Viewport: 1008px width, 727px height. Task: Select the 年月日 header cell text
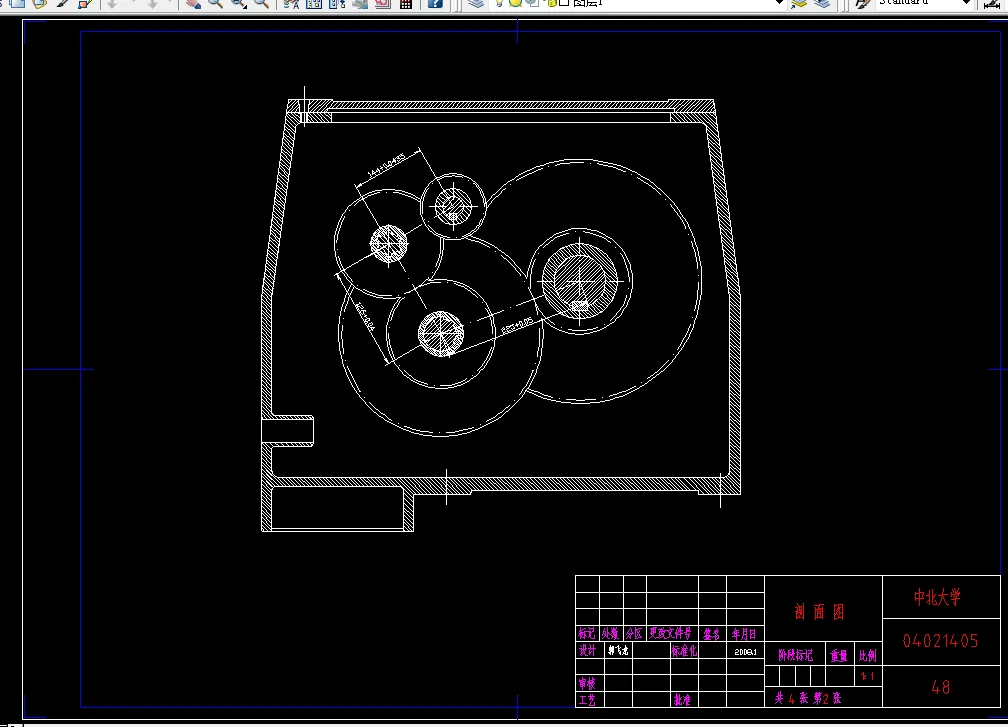(x=744, y=634)
